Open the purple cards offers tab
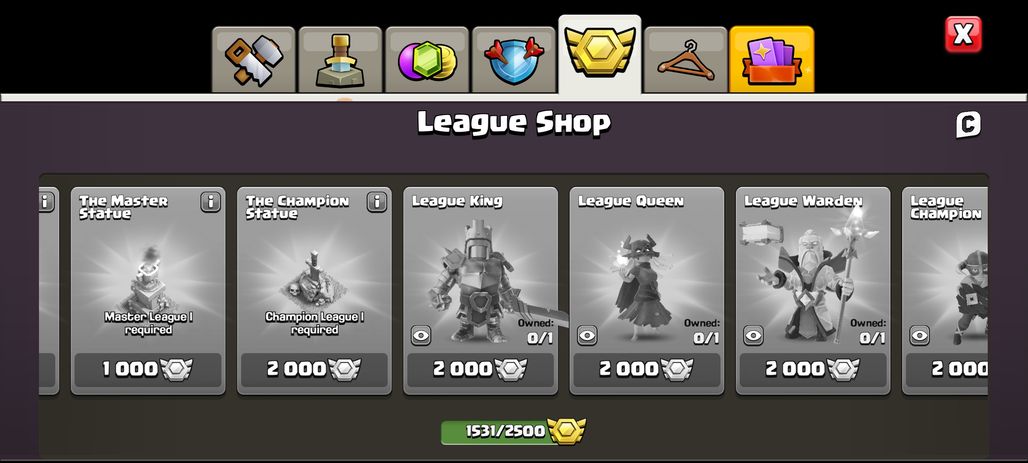Viewport: 1028px width, 463px height. click(x=772, y=59)
